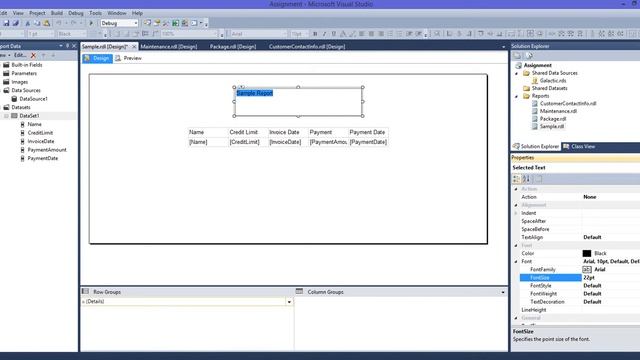This screenshot has height=360, width=640.
Task: Collapse the Shared Data Sources folder
Action: pos(517,73)
